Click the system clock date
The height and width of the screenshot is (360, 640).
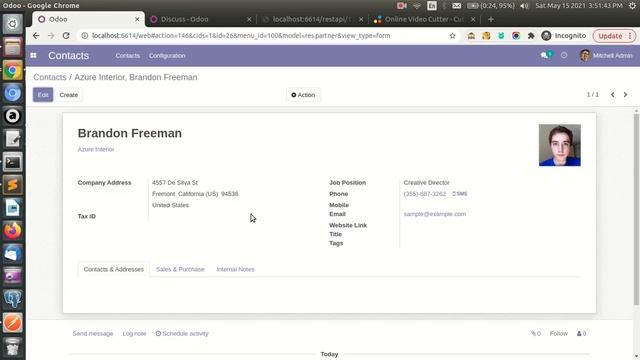579,6
